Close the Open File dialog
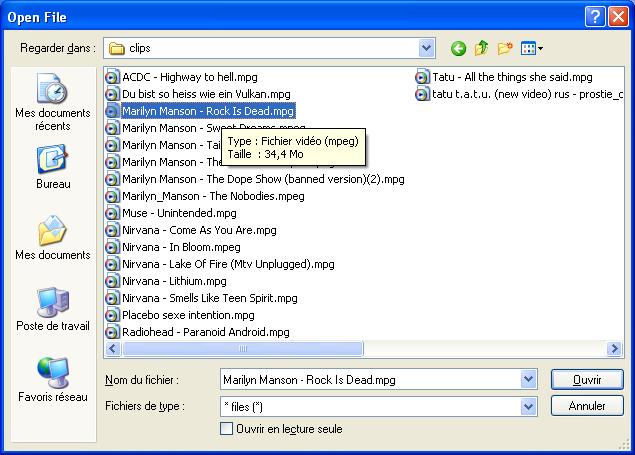 pos(618,17)
